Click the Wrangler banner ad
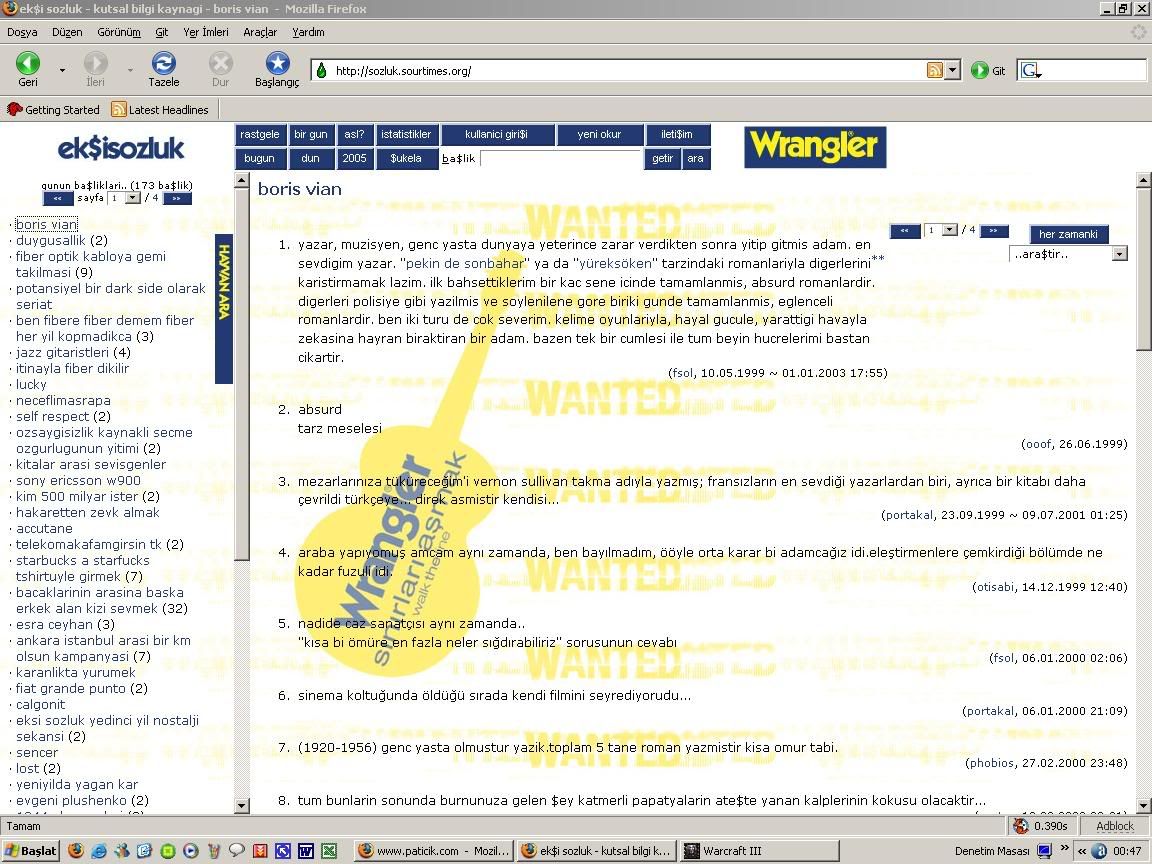Screen dimensions: 1152x864 (815, 147)
